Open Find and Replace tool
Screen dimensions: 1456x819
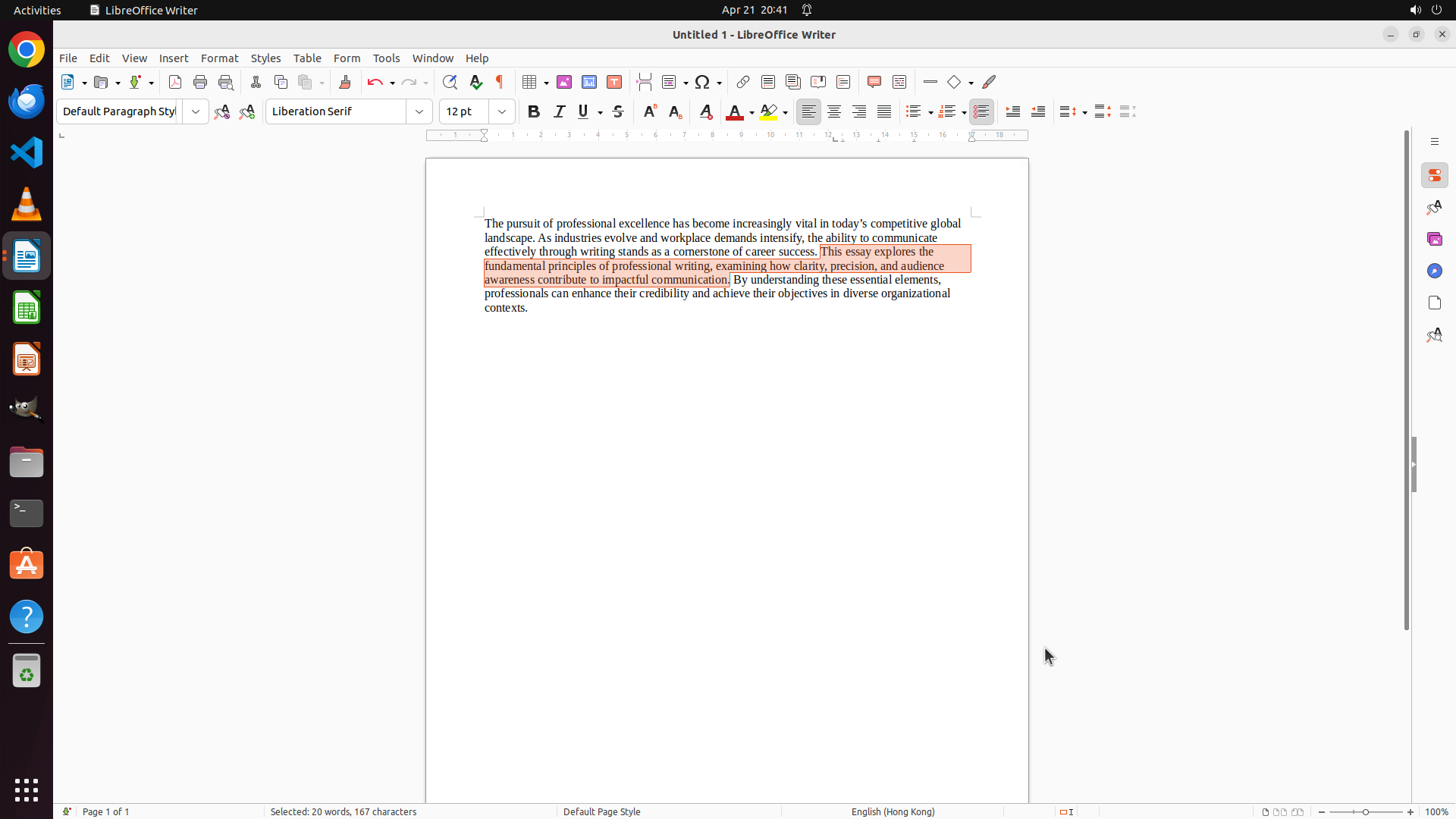point(450,82)
